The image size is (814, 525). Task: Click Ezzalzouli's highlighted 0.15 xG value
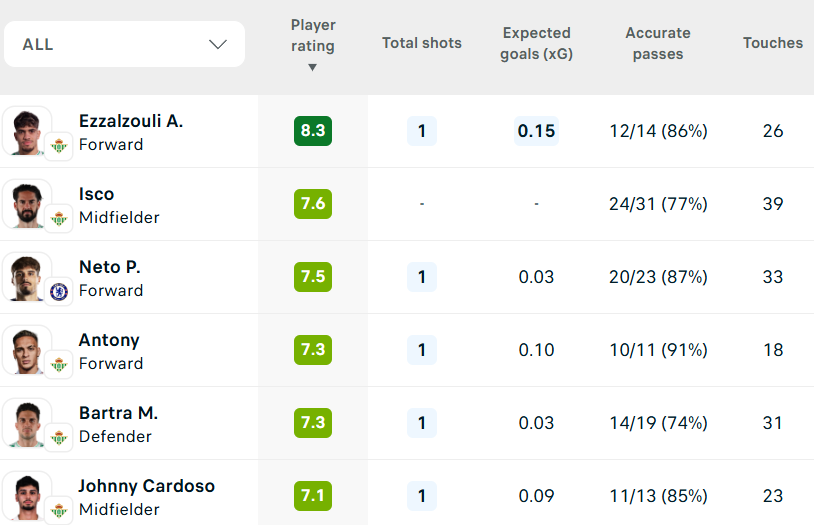pyautogui.click(x=536, y=131)
